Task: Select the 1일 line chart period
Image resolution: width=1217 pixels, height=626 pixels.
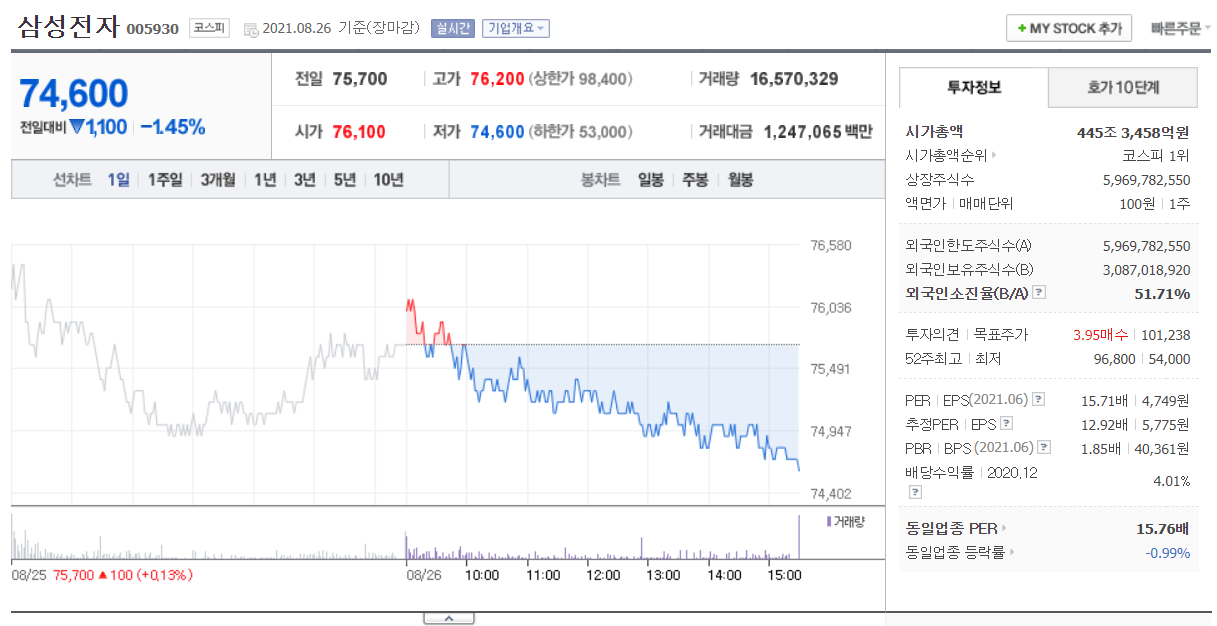Action: (119, 180)
